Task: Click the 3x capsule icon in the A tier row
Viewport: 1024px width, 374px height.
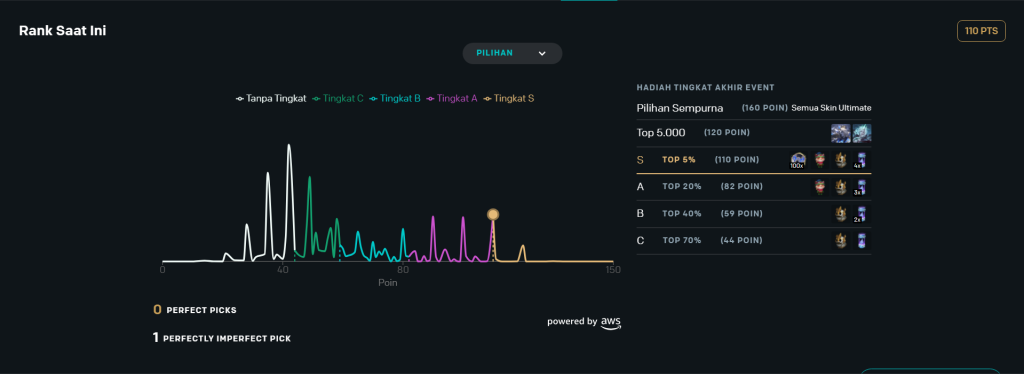Action: click(x=861, y=187)
